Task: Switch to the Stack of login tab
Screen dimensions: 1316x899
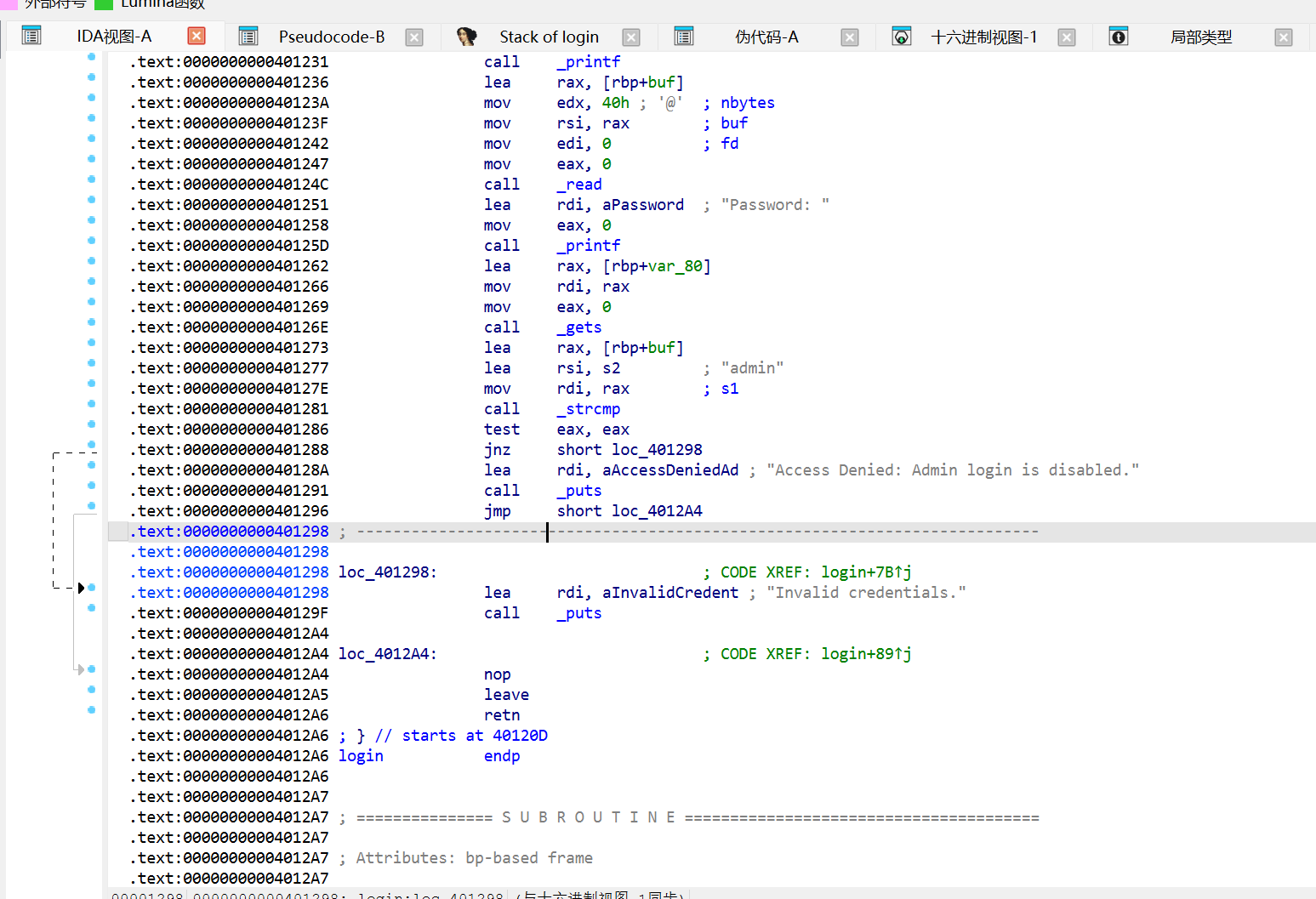Action: click(549, 37)
